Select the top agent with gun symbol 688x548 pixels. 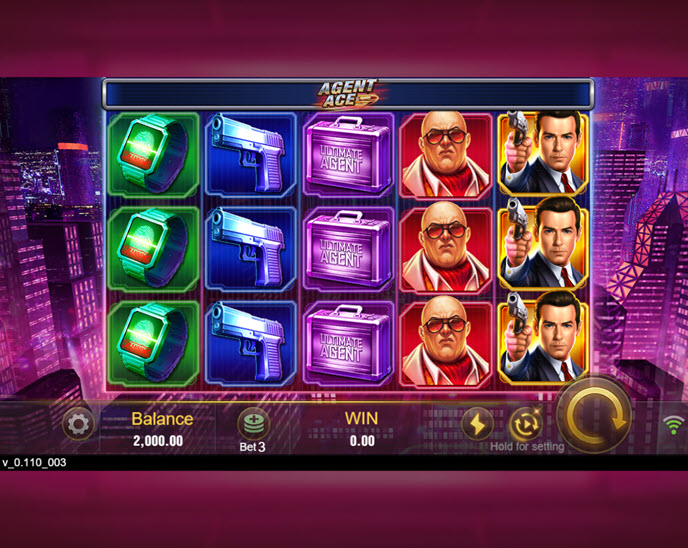[543, 154]
